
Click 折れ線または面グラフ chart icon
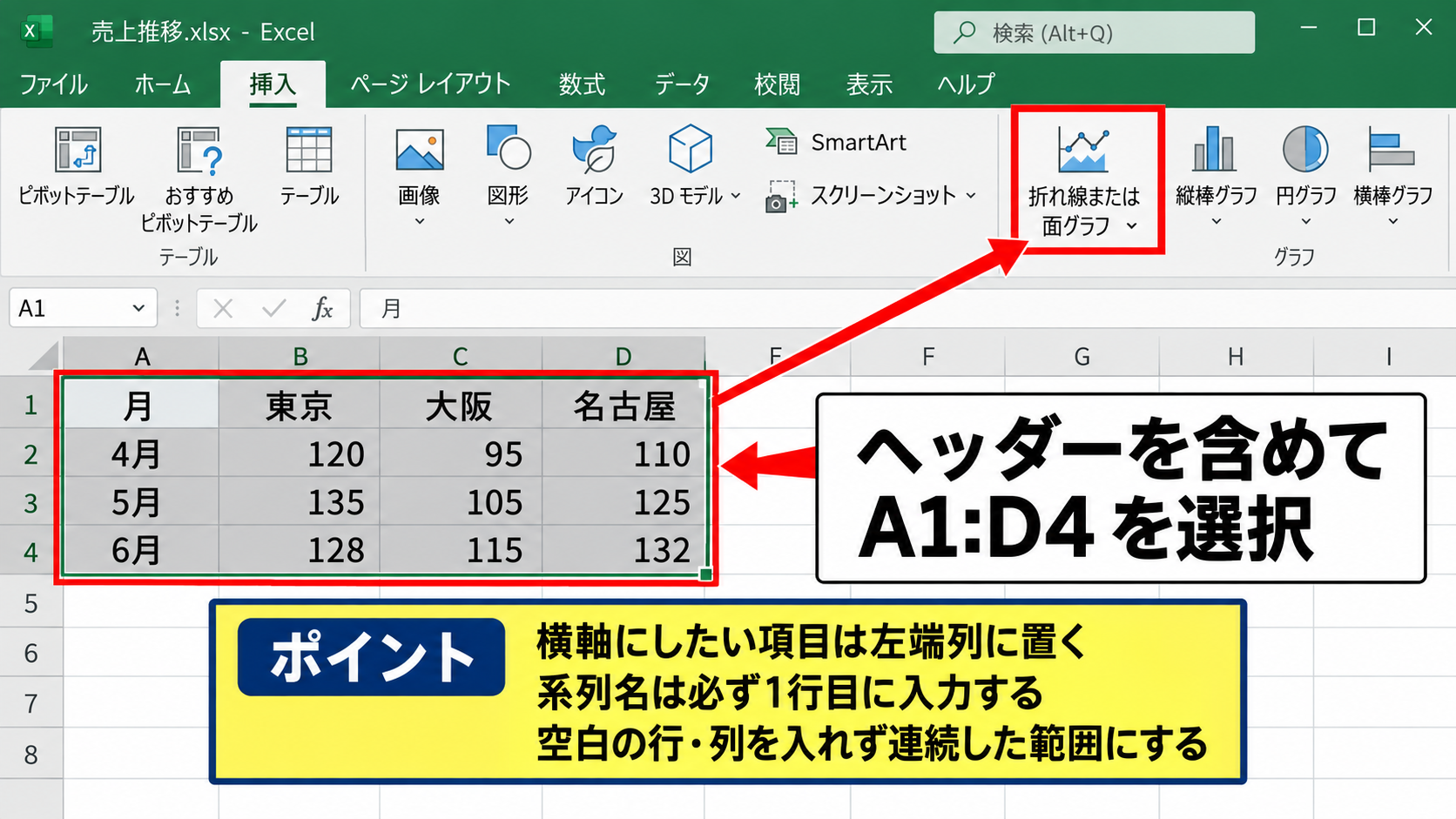pos(1083,150)
